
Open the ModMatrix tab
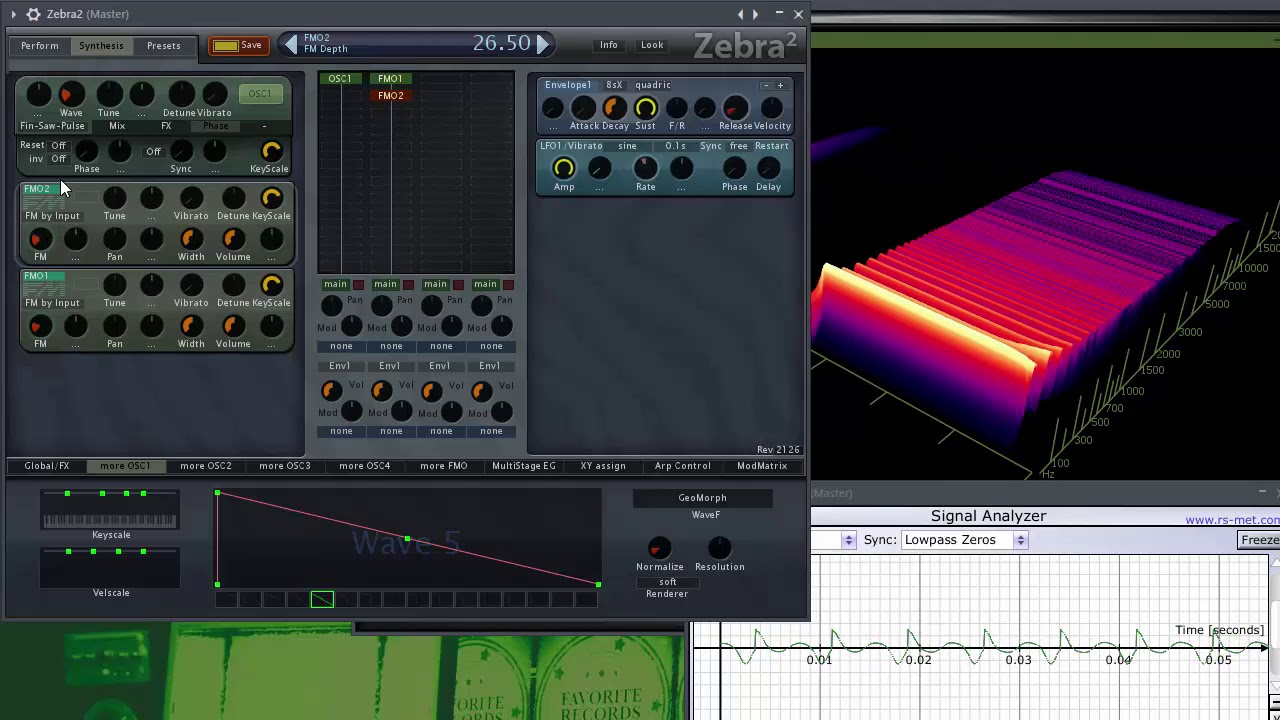coord(762,466)
